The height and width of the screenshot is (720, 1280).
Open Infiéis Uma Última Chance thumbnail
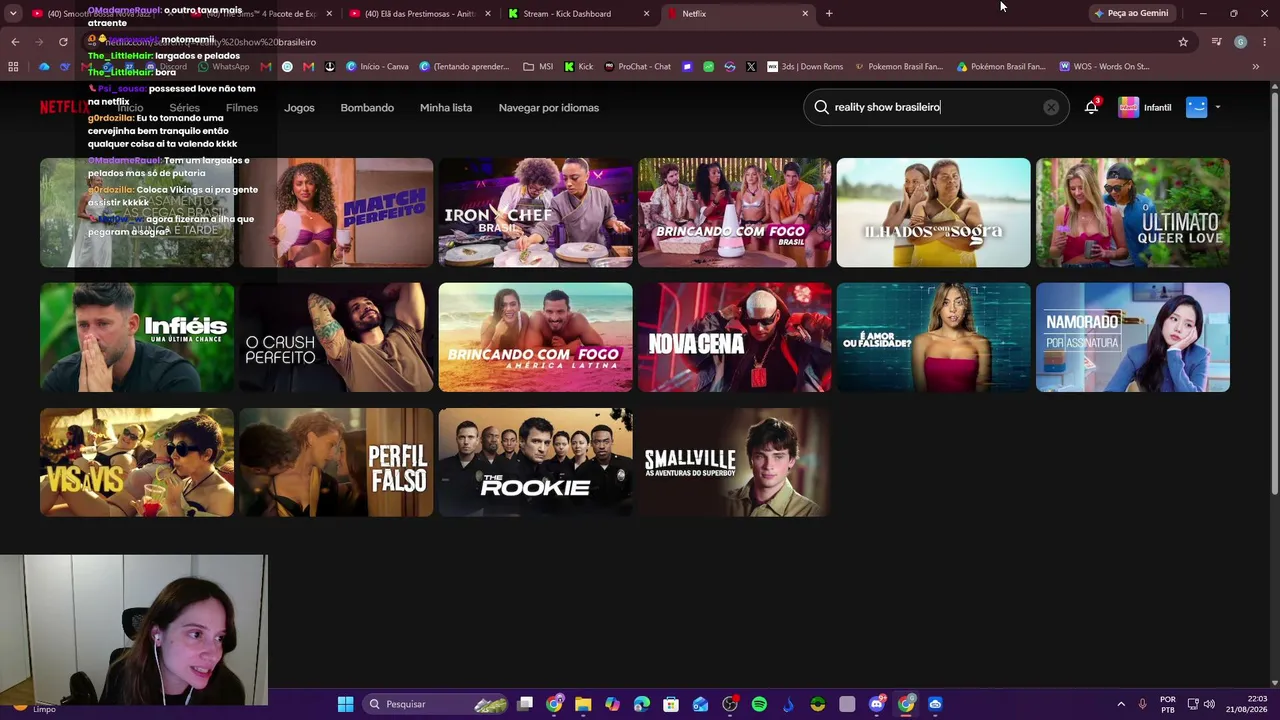(x=137, y=337)
